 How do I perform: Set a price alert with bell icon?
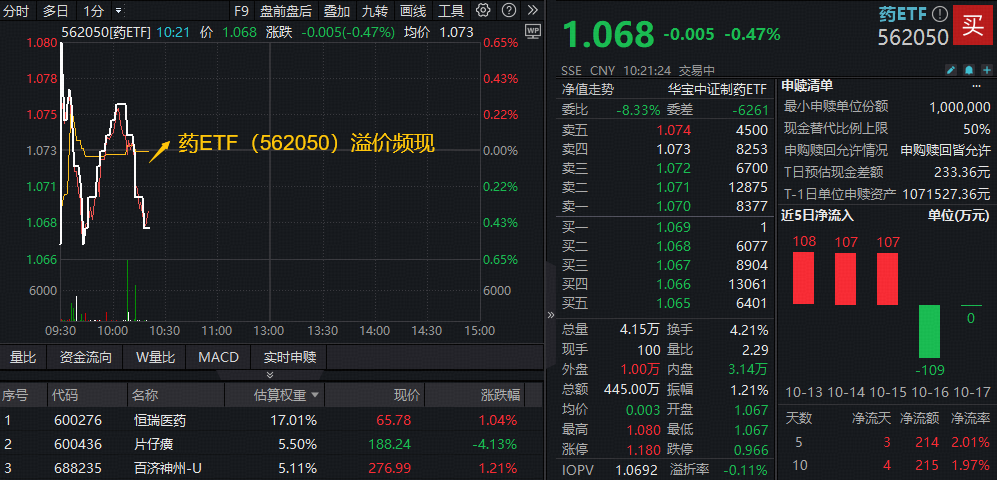[x=967, y=70]
